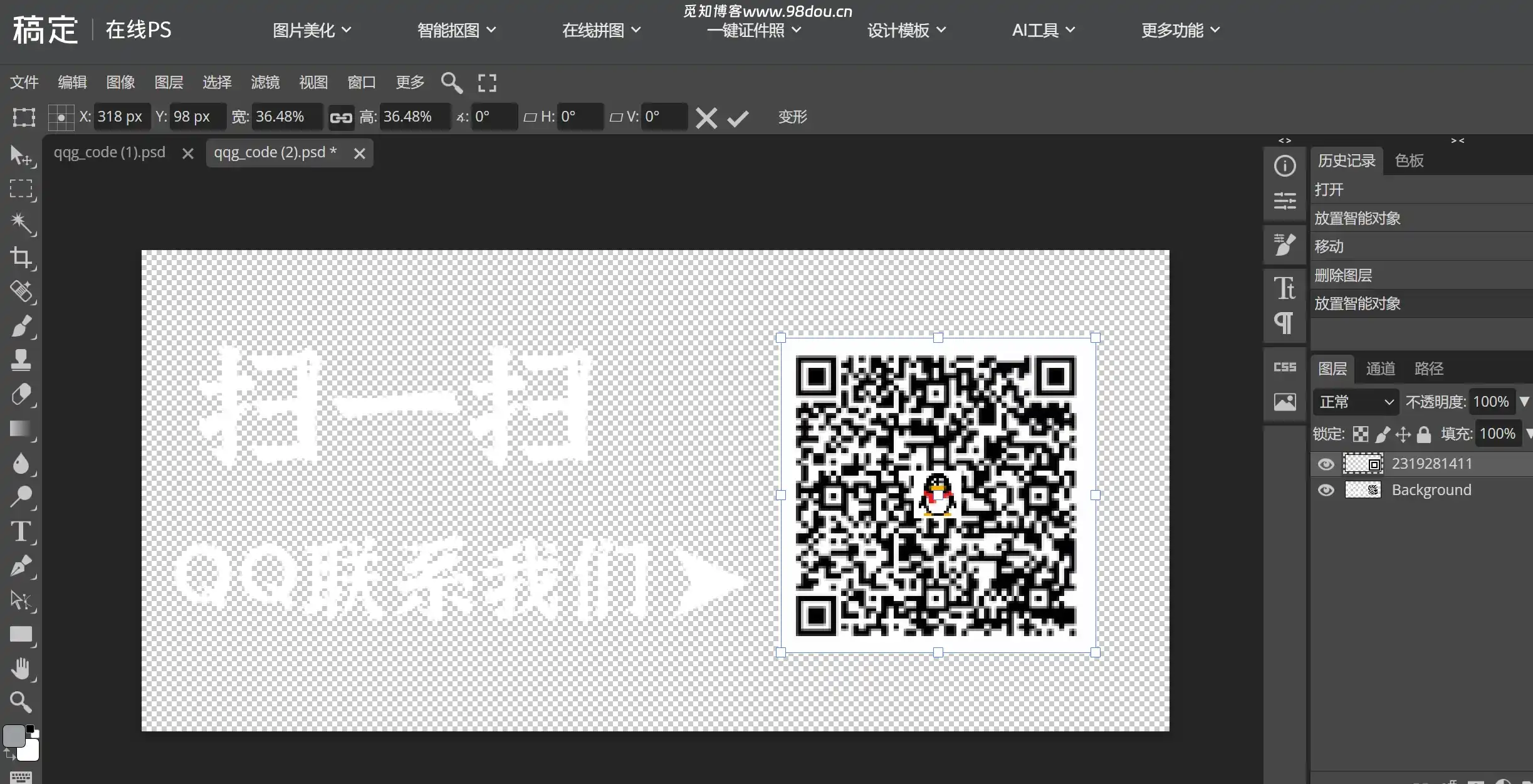Select the Rectangle shape tool
Image resolution: width=1533 pixels, height=784 pixels.
coord(21,635)
